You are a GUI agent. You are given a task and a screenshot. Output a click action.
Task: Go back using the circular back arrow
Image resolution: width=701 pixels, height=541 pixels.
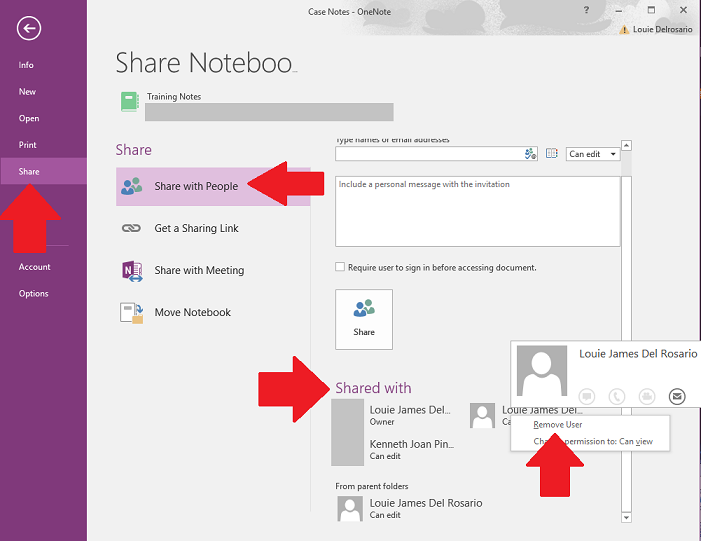click(x=29, y=29)
